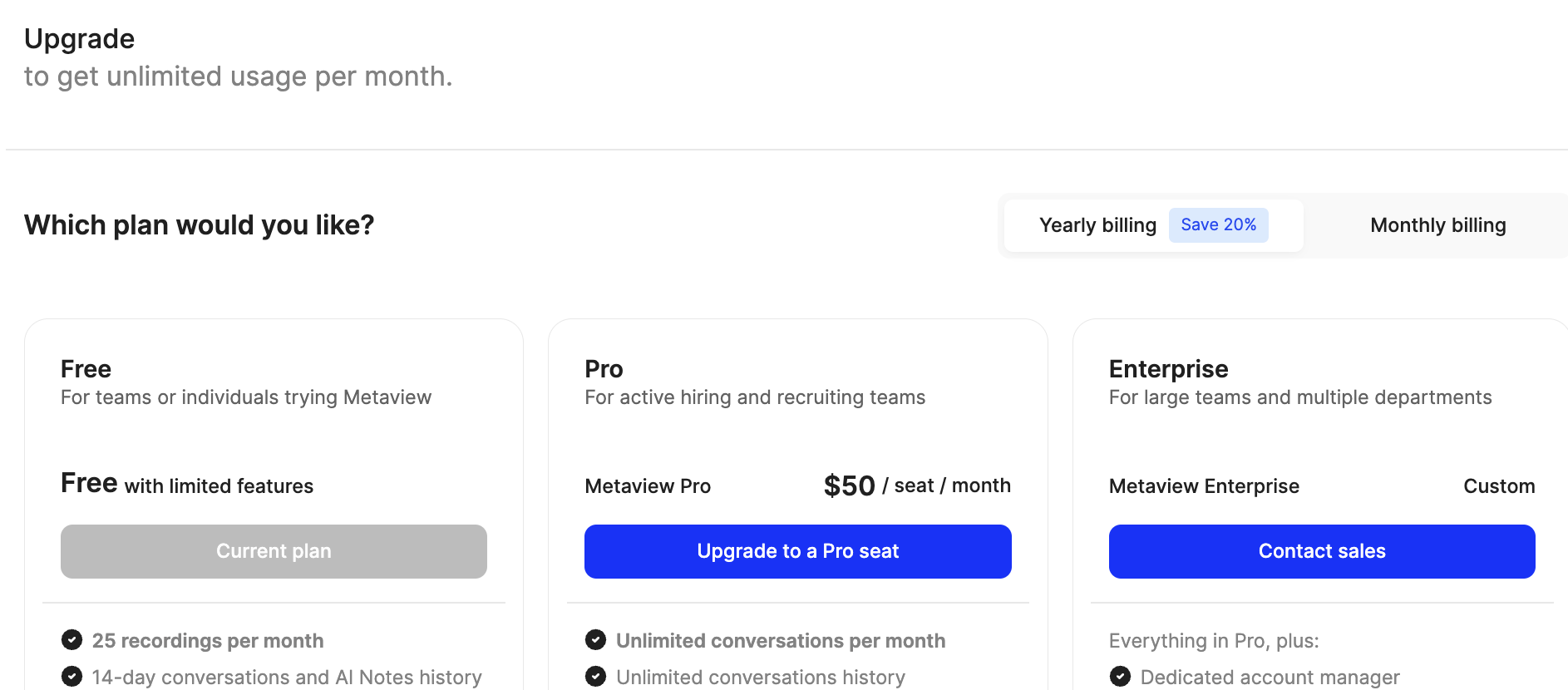Click the checkmark beside 'Unlimited conversations per month'
Screen dimensions: 1568x690
[595, 640]
